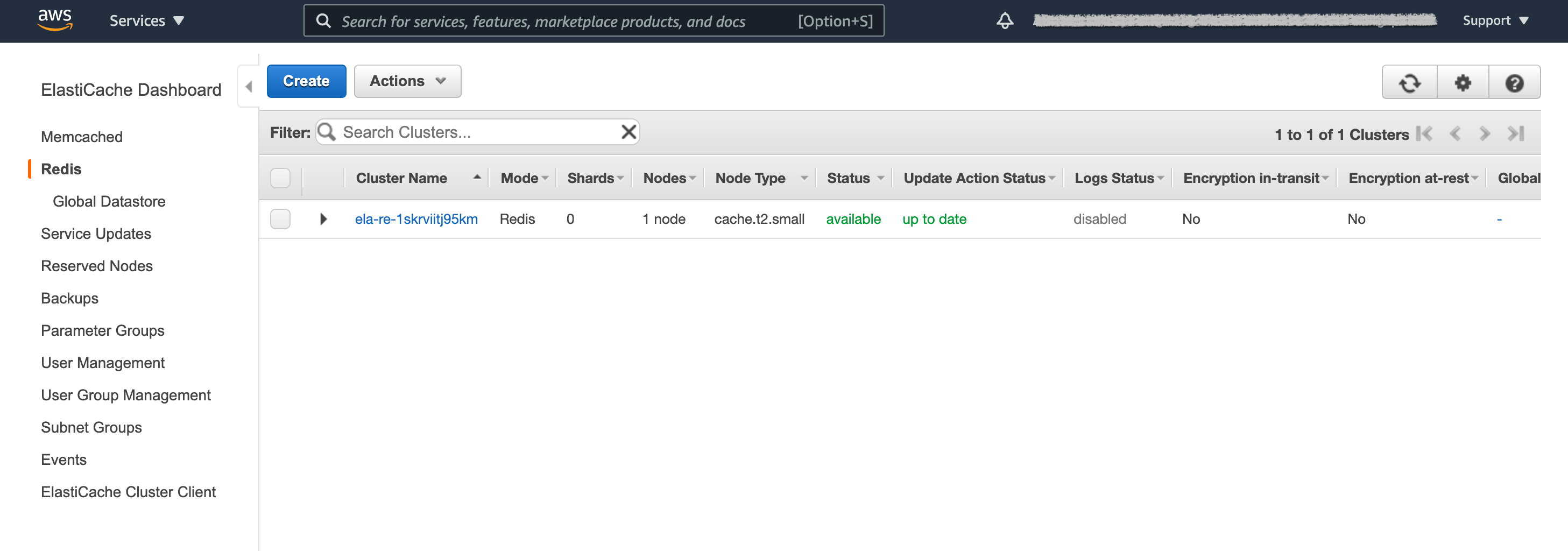Click the "cache.t2.small" node type cell

coord(759,219)
